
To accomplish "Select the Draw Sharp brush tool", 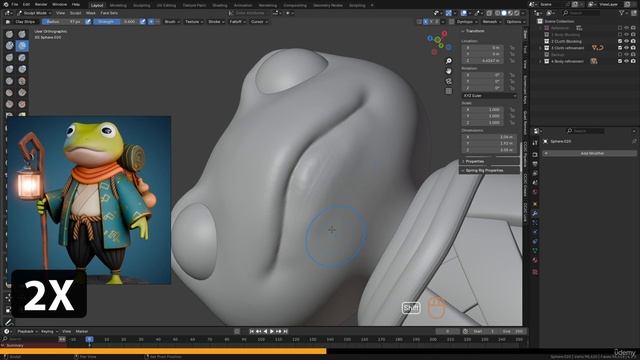I will tap(22, 34).
